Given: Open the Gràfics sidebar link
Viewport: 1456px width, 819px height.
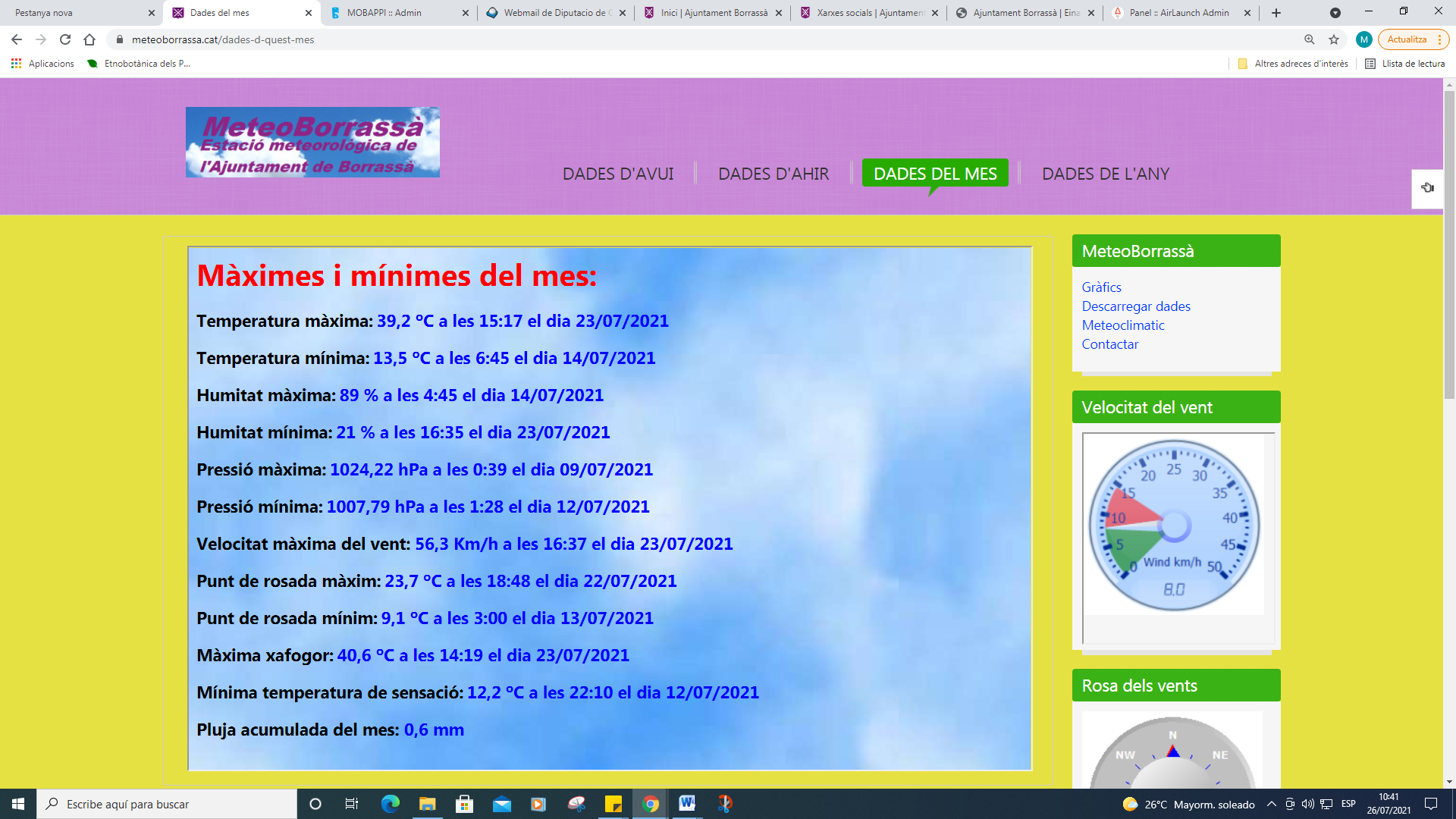Looking at the screenshot, I should tap(1101, 287).
